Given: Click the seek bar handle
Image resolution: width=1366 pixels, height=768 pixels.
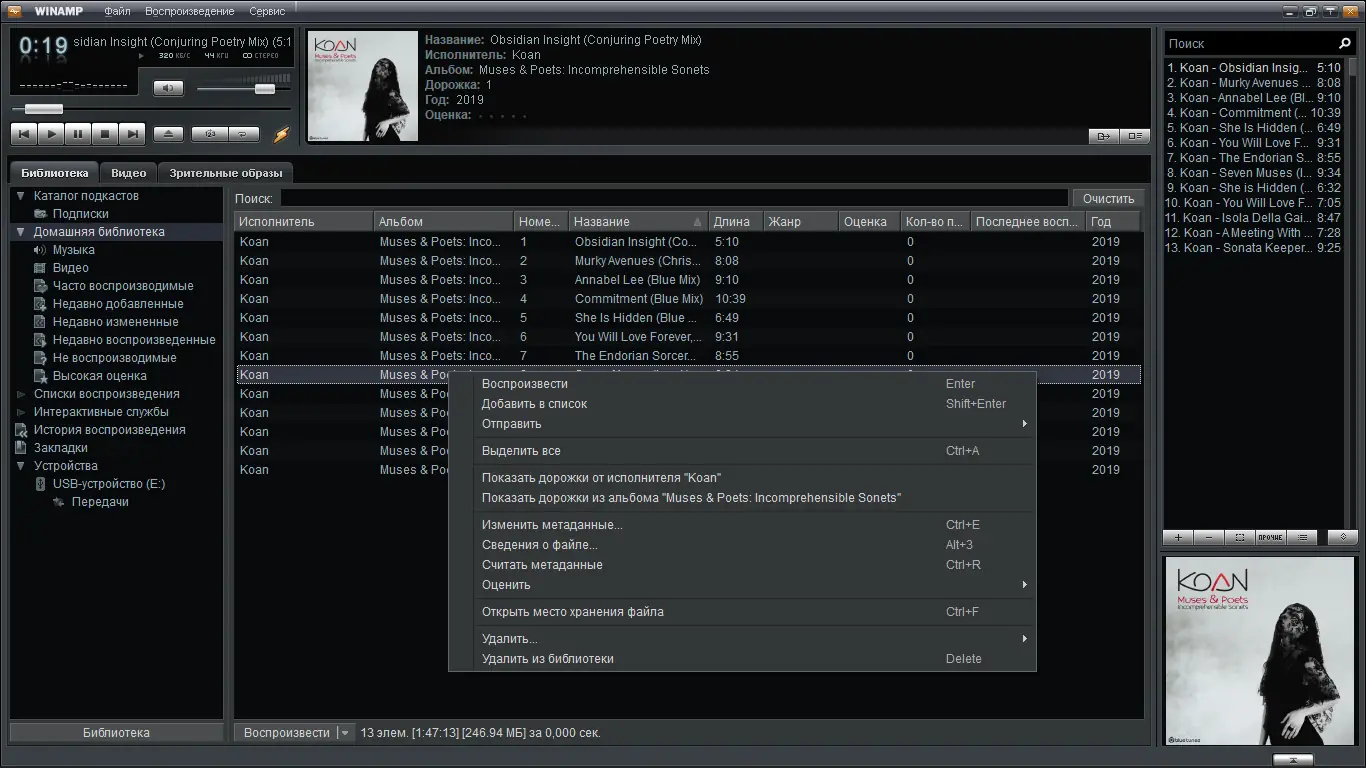Looking at the screenshot, I should click(43, 109).
